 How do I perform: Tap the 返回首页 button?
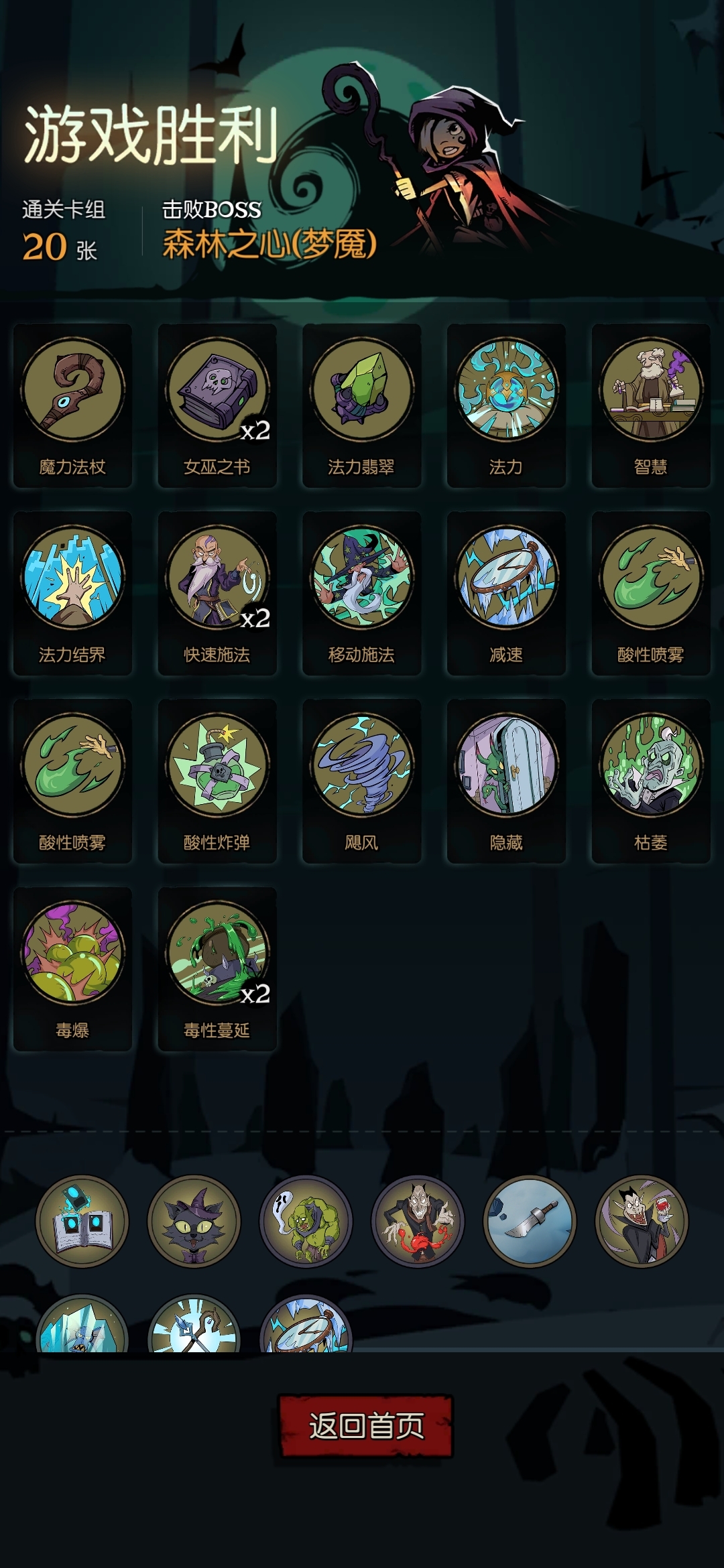click(x=365, y=1426)
